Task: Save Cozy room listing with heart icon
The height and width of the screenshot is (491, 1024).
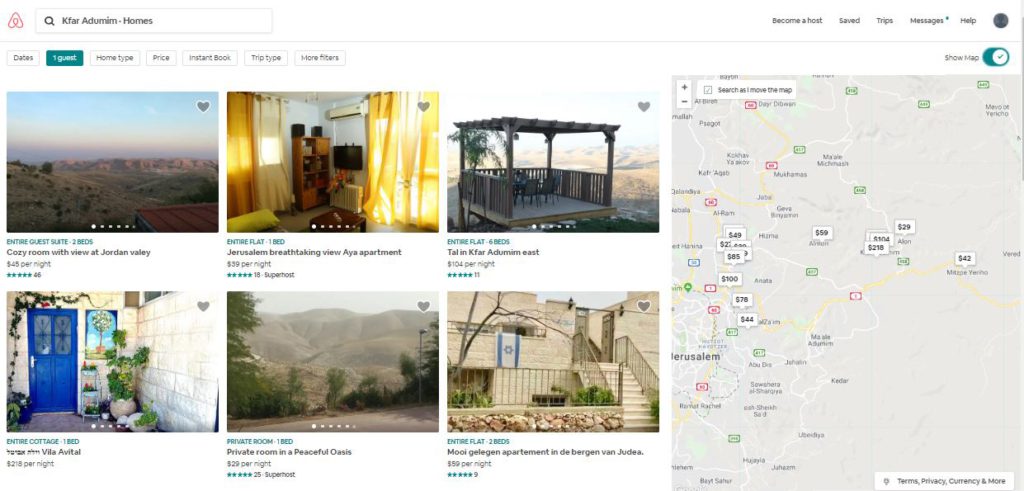Action: click(203, 107)
